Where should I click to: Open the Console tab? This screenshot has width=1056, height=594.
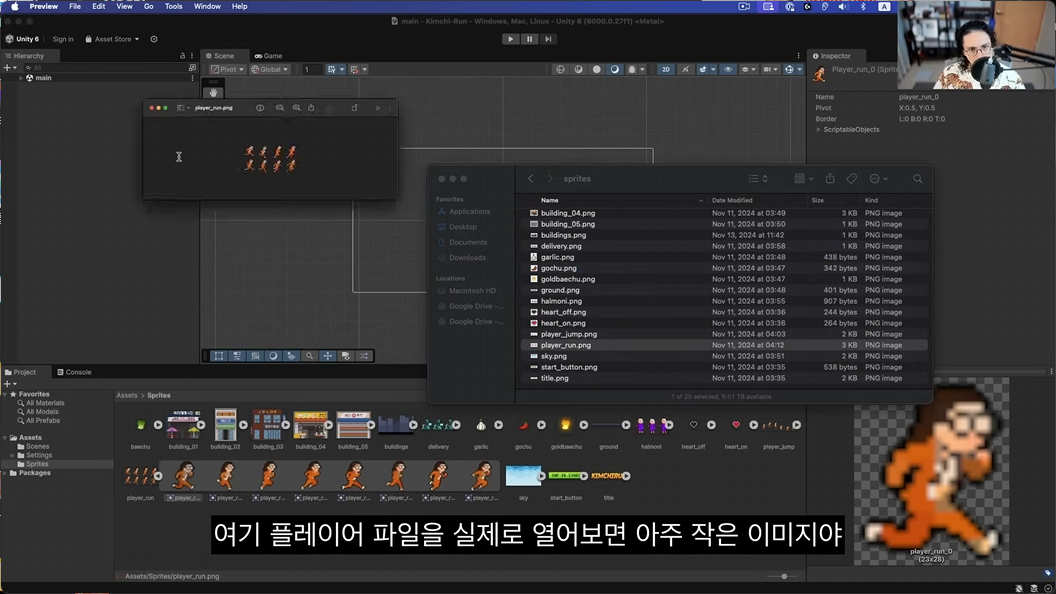point(74,372)
